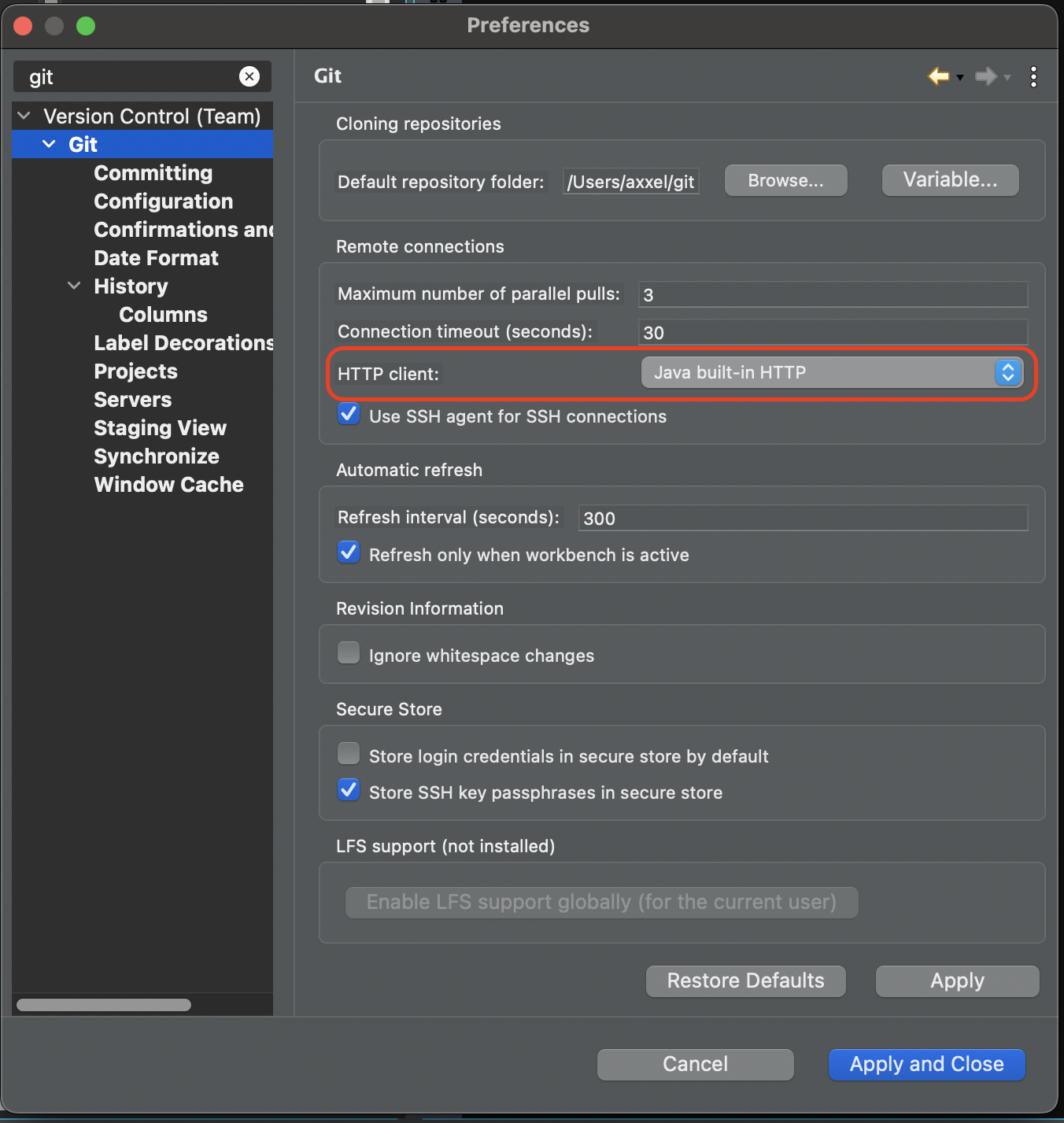Image resolution: width=1064 pixels, height=1123 pixels.
Task: Click the Connection timeout input field
Action: pos(832,332)
